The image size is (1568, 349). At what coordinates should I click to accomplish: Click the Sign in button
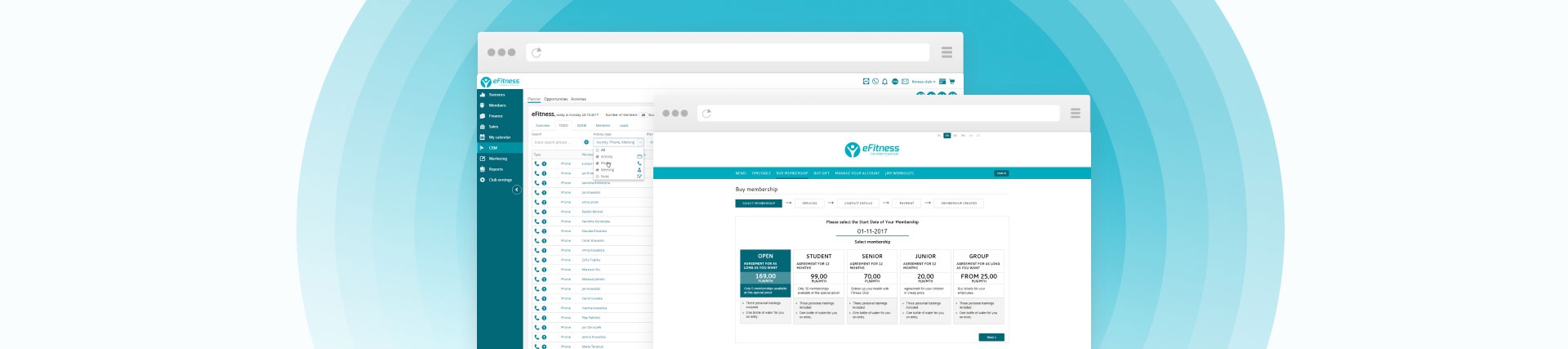(1001, 173)
